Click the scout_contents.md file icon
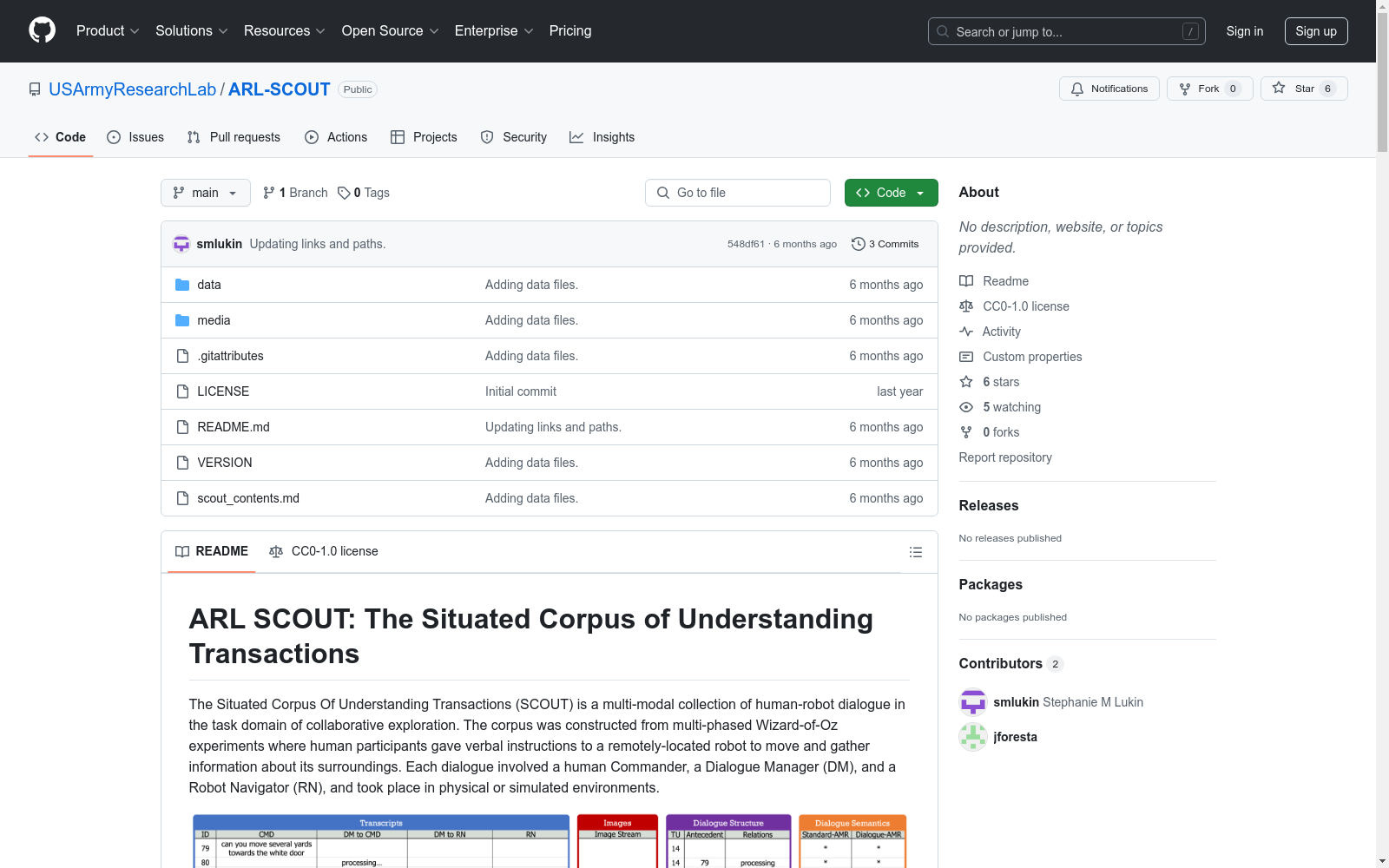Image resolution: width=1389 pixels, height=868 pixels. click(182, 498)
